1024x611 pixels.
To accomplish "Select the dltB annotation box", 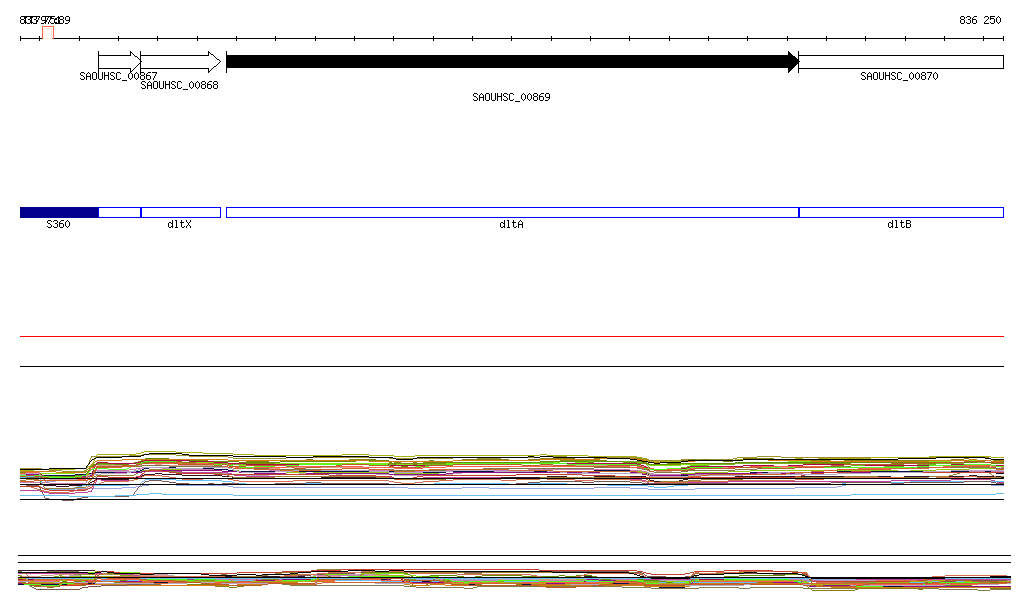I will (x=900, y=212).
